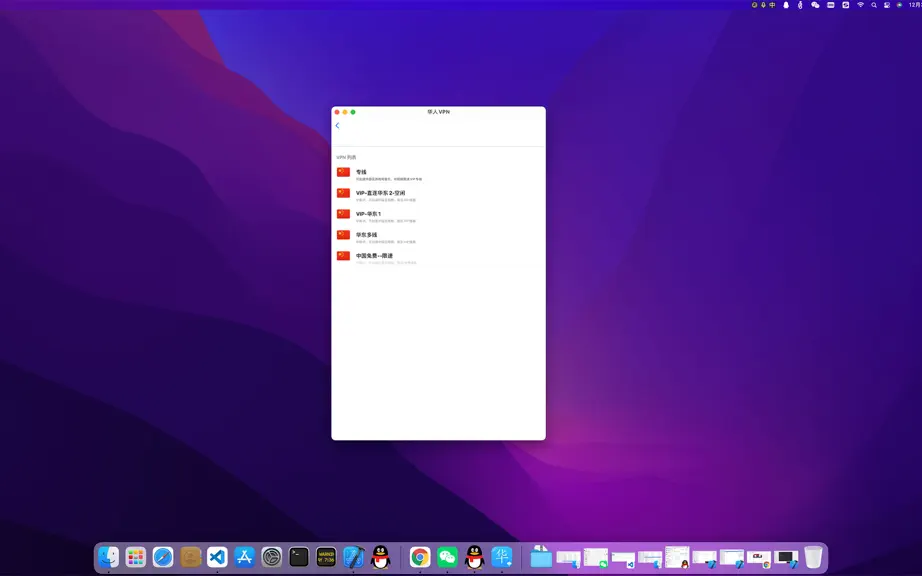
Task: Open System Preferences from the dock
Action: click(272, 557)
